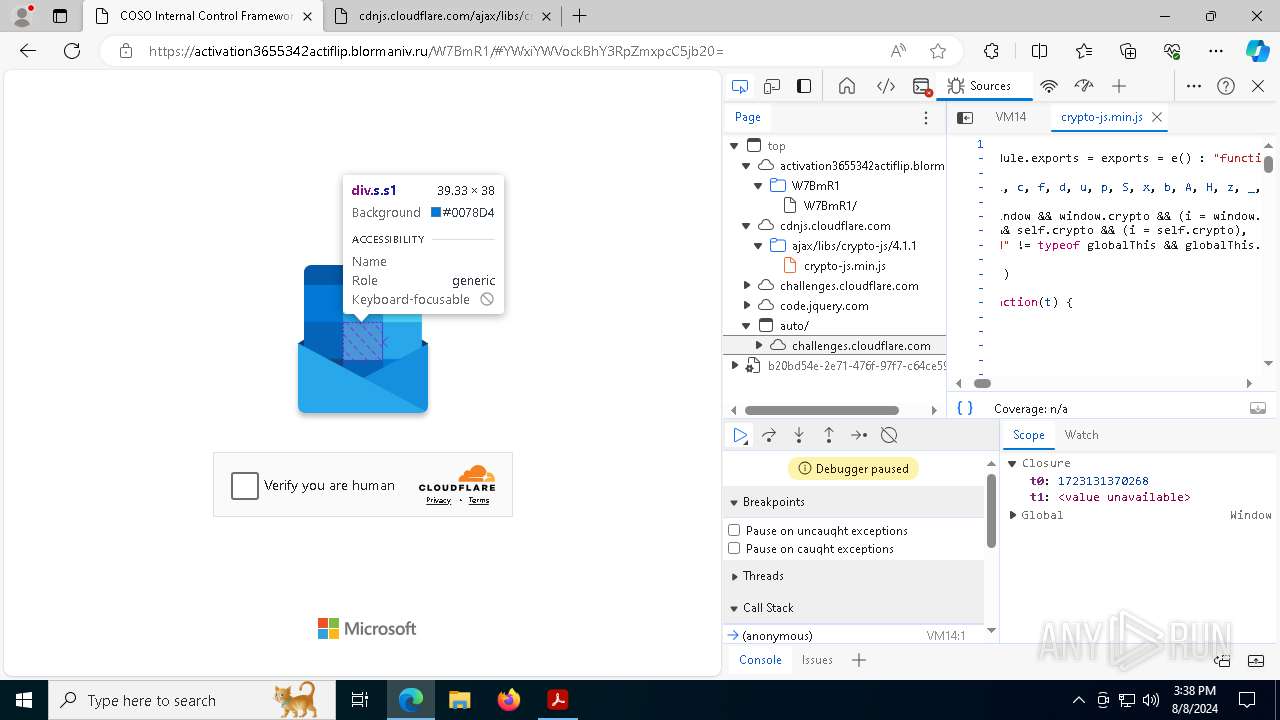Close crypto-js.min.js editor tab
1280x720 pixels.
1157,117
